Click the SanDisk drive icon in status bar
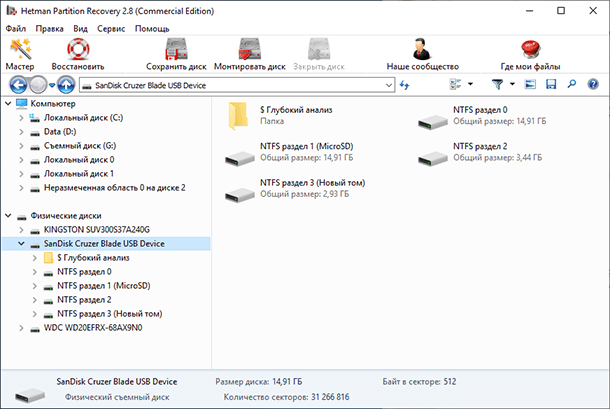Screen dimensions: 610x409 click(30, 395)
